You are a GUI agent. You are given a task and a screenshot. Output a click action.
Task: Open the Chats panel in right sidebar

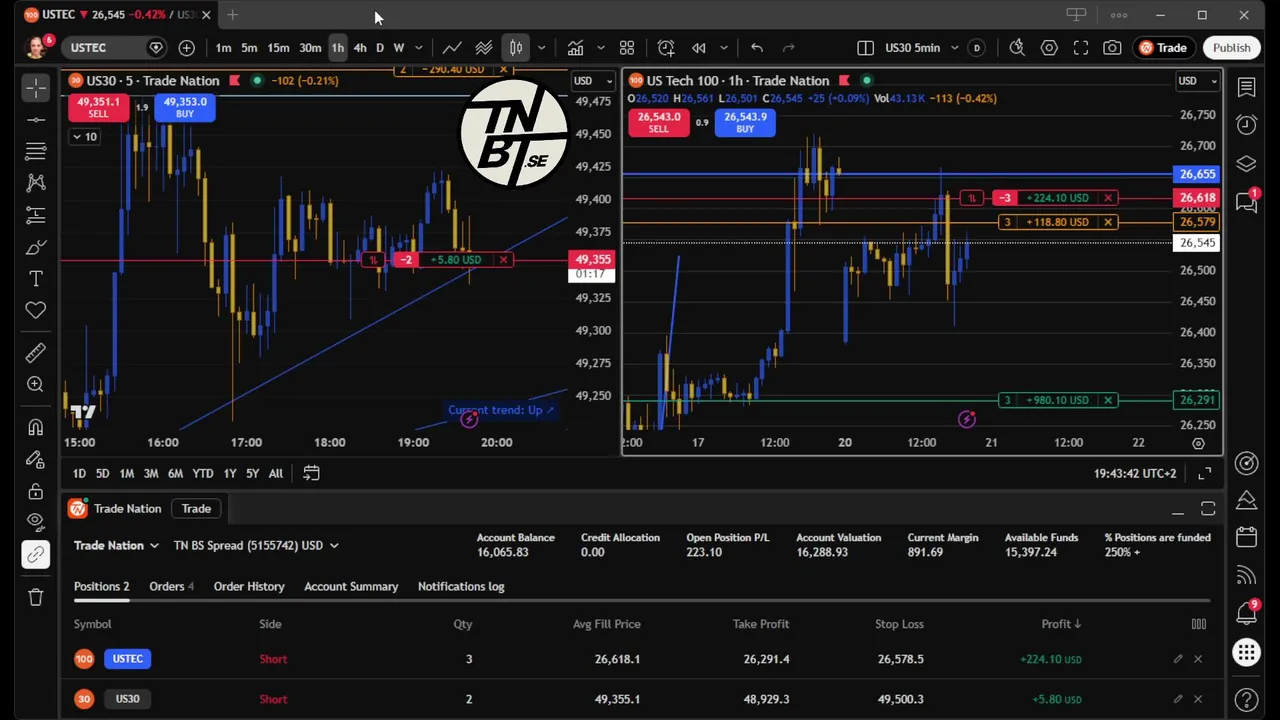pyautogui.click(x=1246, y=202)
